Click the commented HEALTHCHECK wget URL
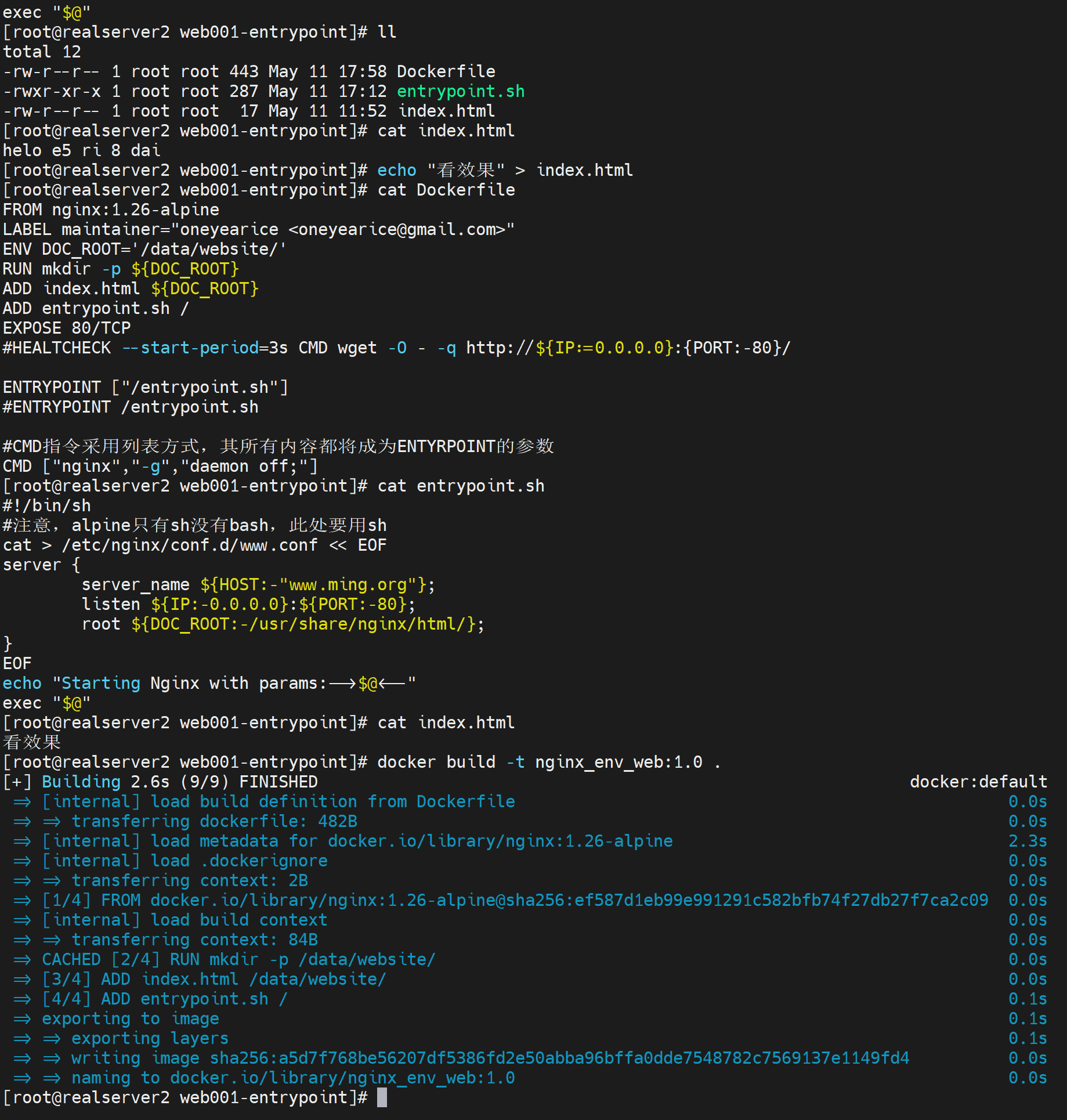Viewport: 1067px width, 1120px height. [x=628, y=348]
